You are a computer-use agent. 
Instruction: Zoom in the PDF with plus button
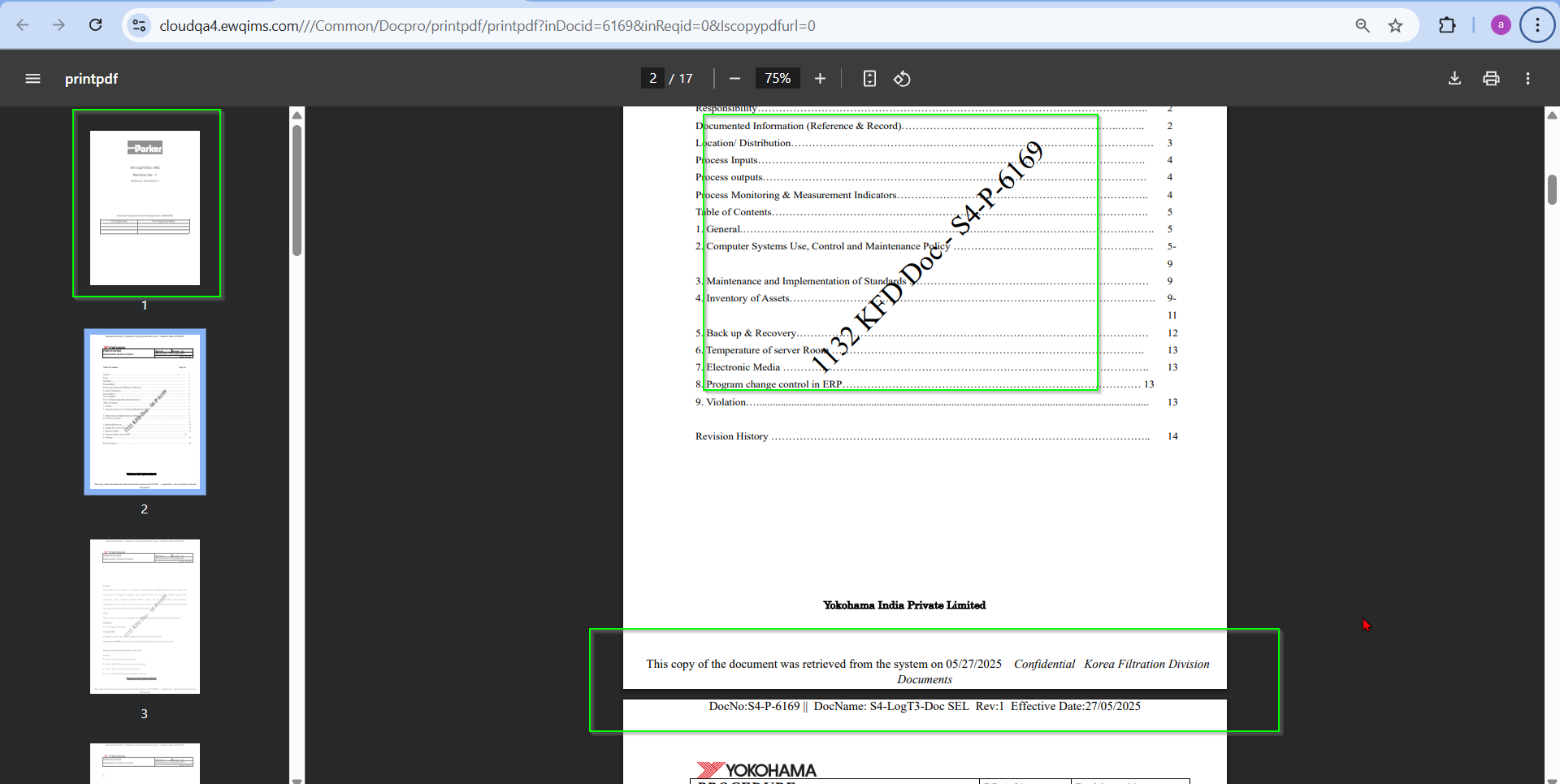[x=820, y=78]
